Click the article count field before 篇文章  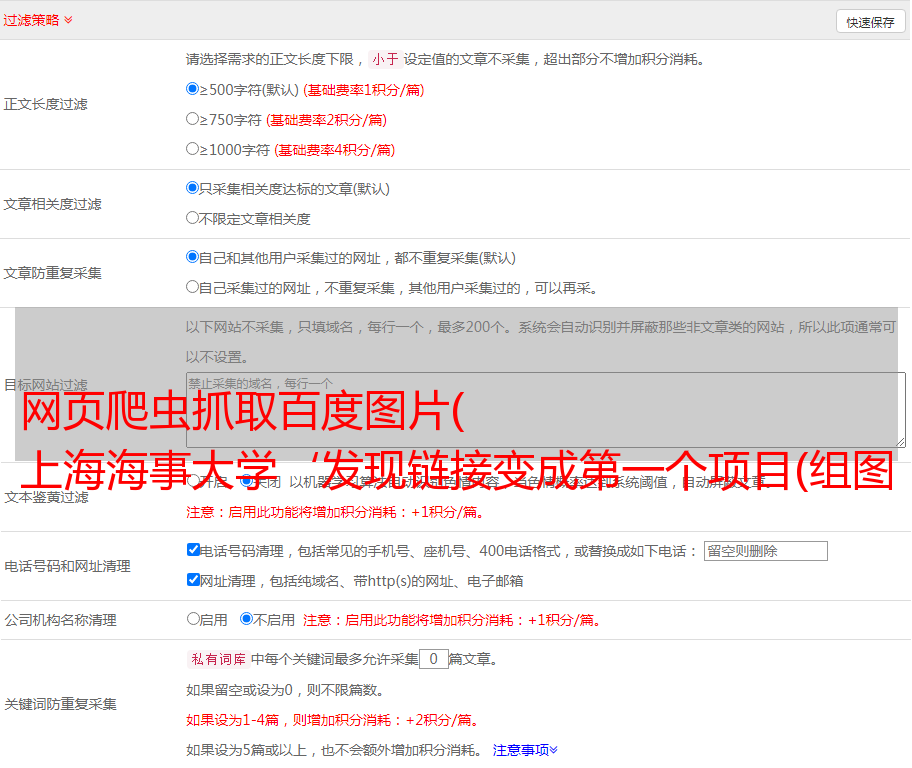click(433, 659)
